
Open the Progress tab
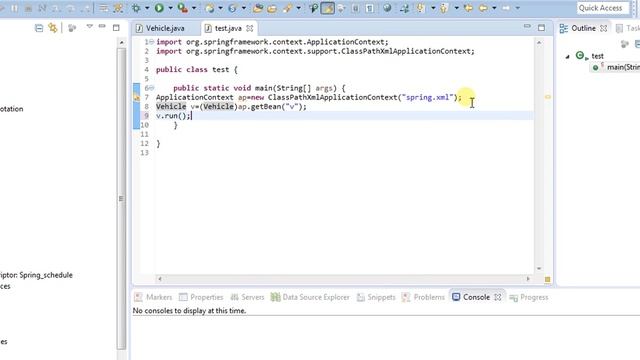pos(529,297)
